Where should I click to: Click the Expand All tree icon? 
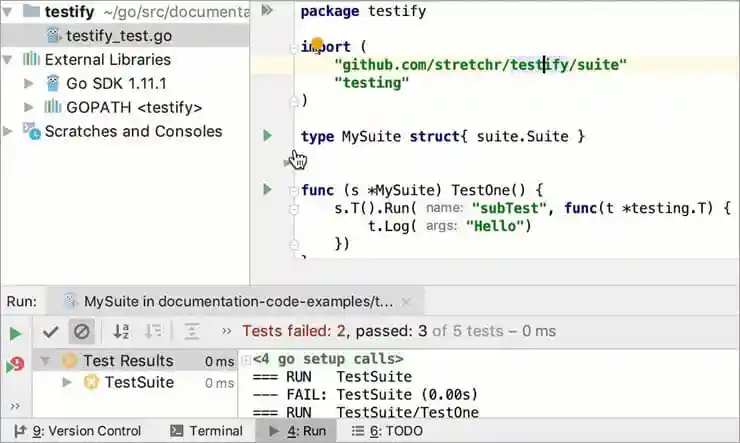(x=192, y=332)
